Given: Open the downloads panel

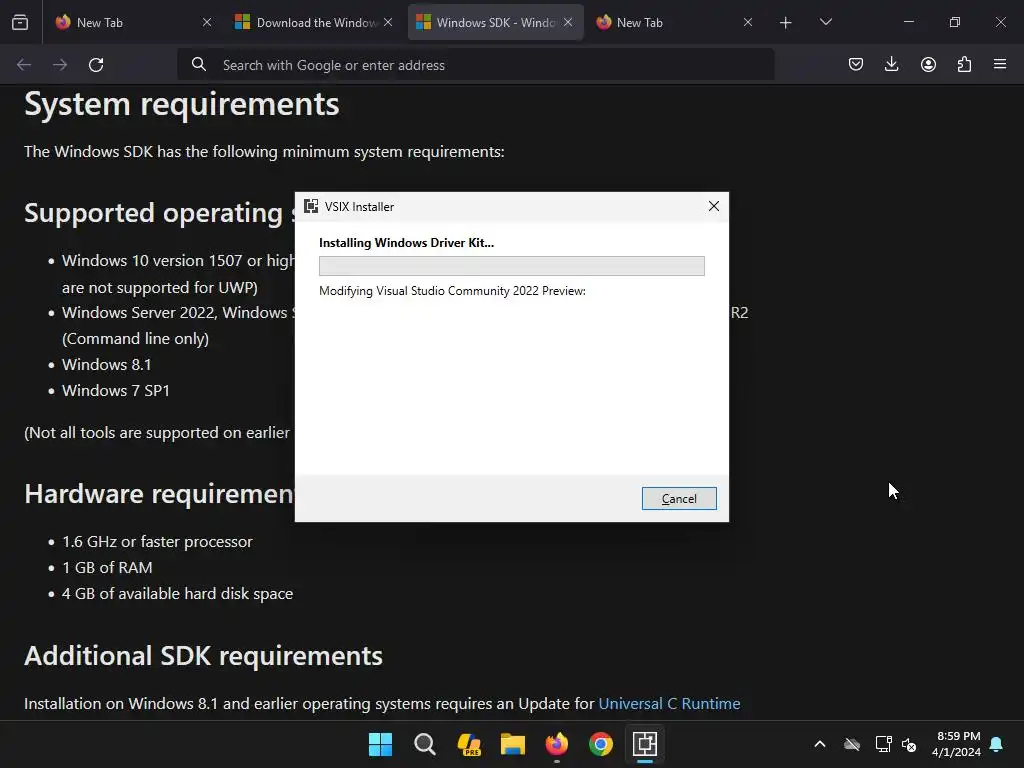Looking at the screenshot, I should pyautogui.click(x=891, y=64).
